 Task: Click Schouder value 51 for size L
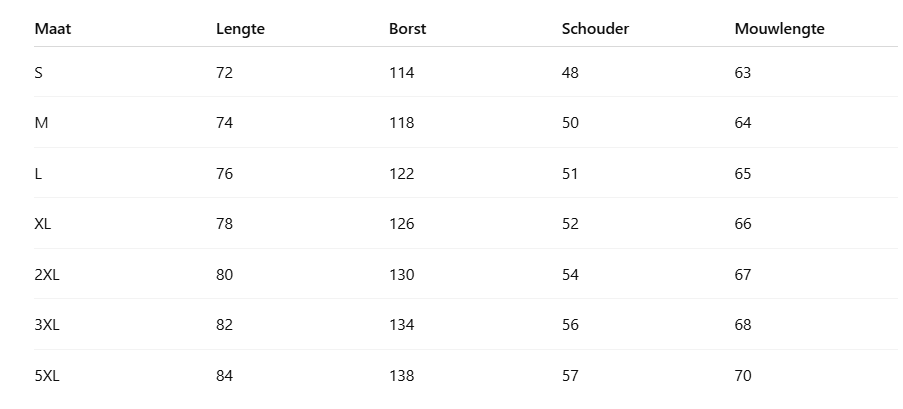click(x=570, y=174)
